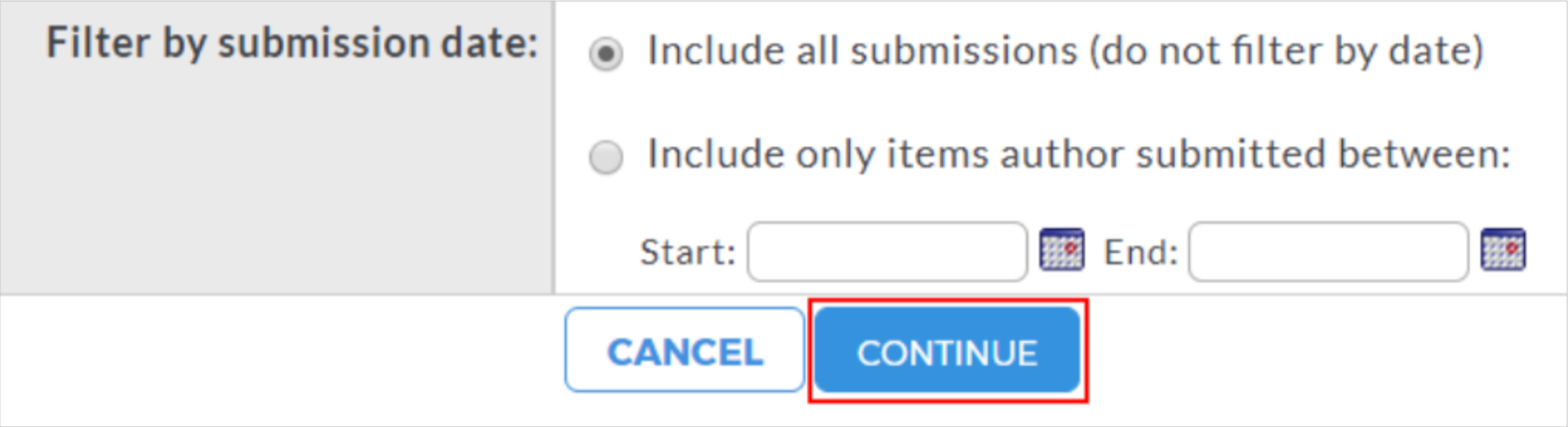Disable date filtering with the first radio option
Screen dimensions: 1568x427
click(606, 54)
